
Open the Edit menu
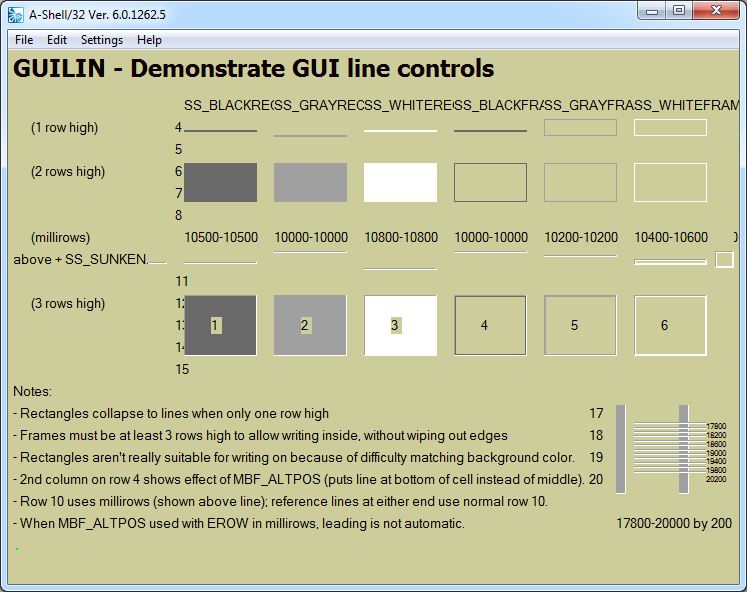click(57, 40)
